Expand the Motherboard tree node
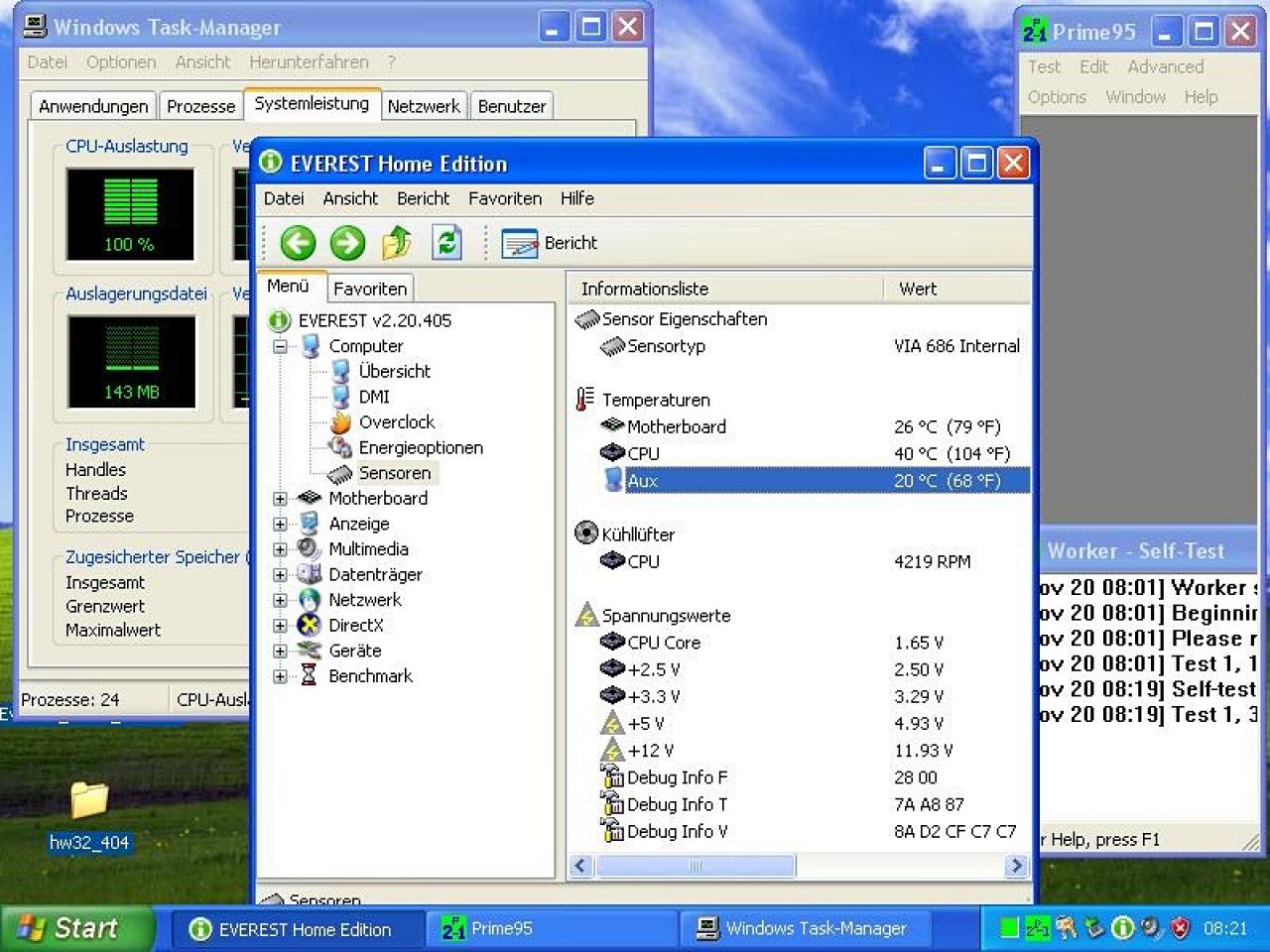 (x=280, y=499)
